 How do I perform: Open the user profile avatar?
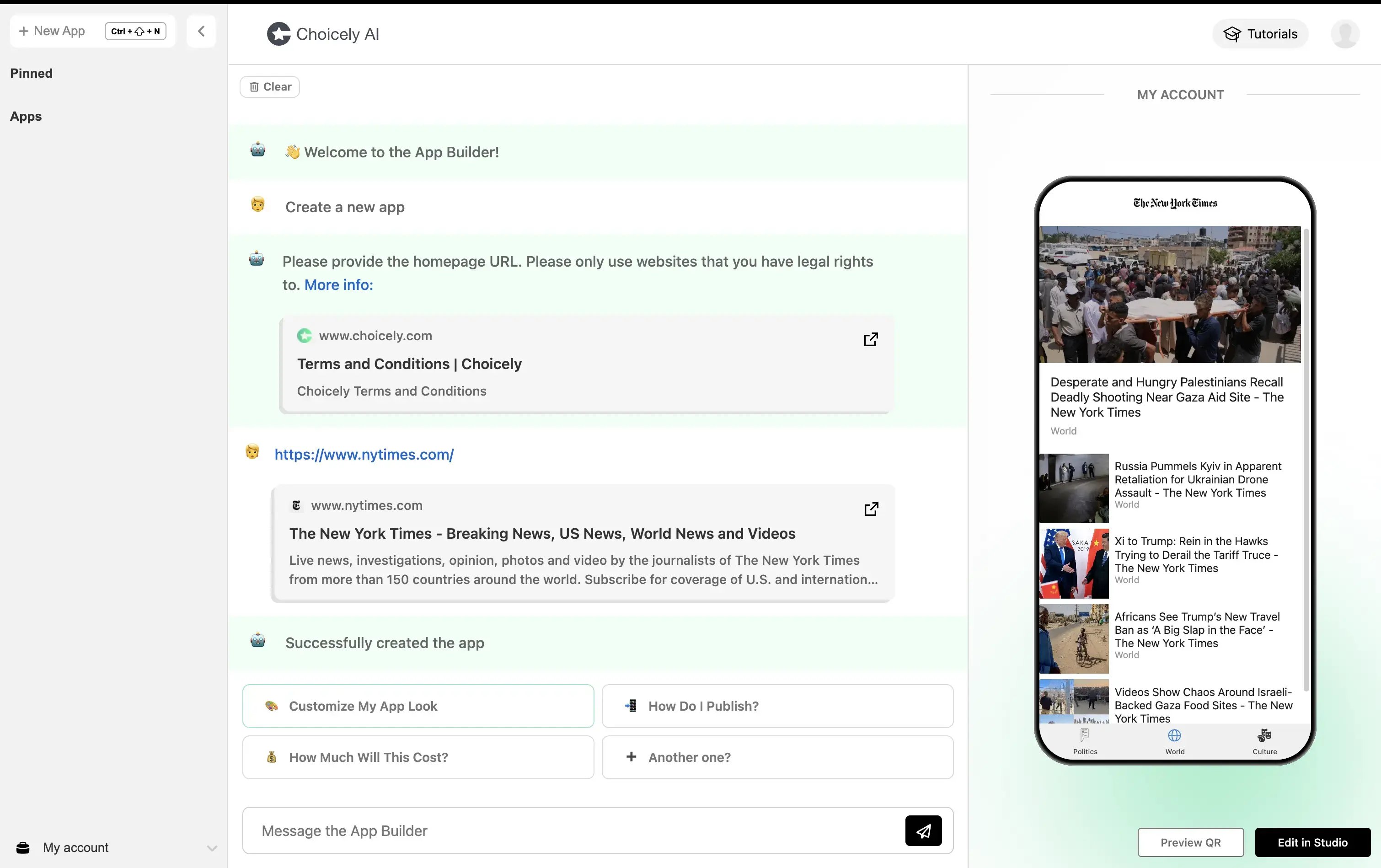(x=1345, y=34)
